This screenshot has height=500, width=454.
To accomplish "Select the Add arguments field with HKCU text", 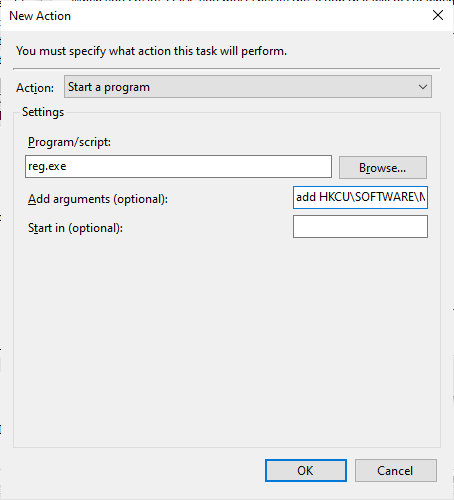I will tap(360, 197).
